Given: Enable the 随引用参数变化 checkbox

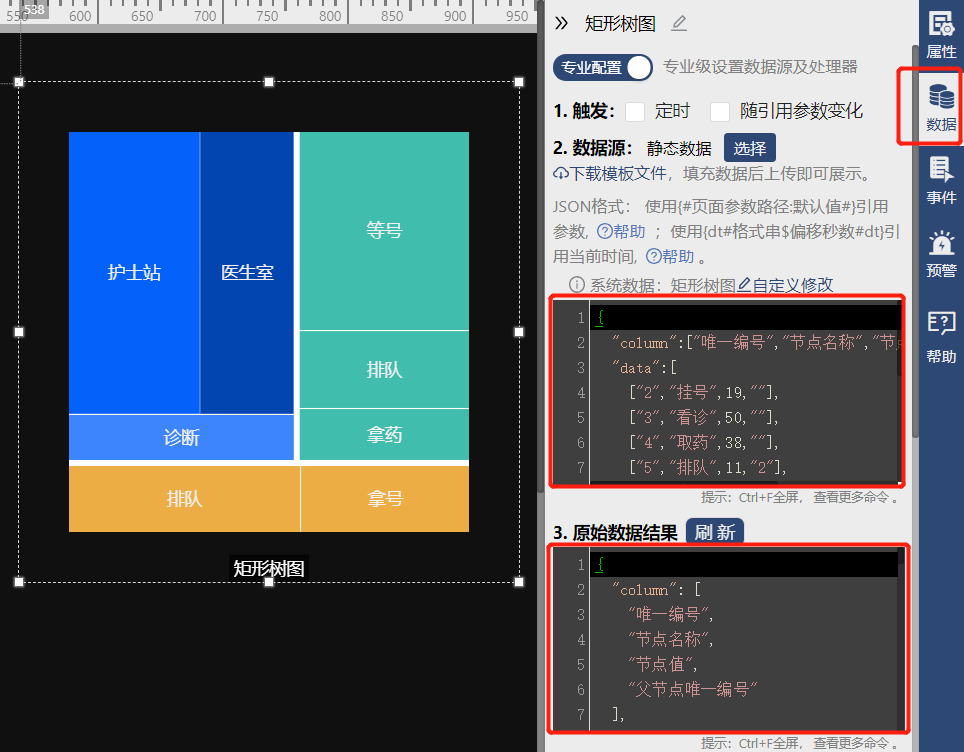Looking at the screenshot, I should click(x=719, y=112).
